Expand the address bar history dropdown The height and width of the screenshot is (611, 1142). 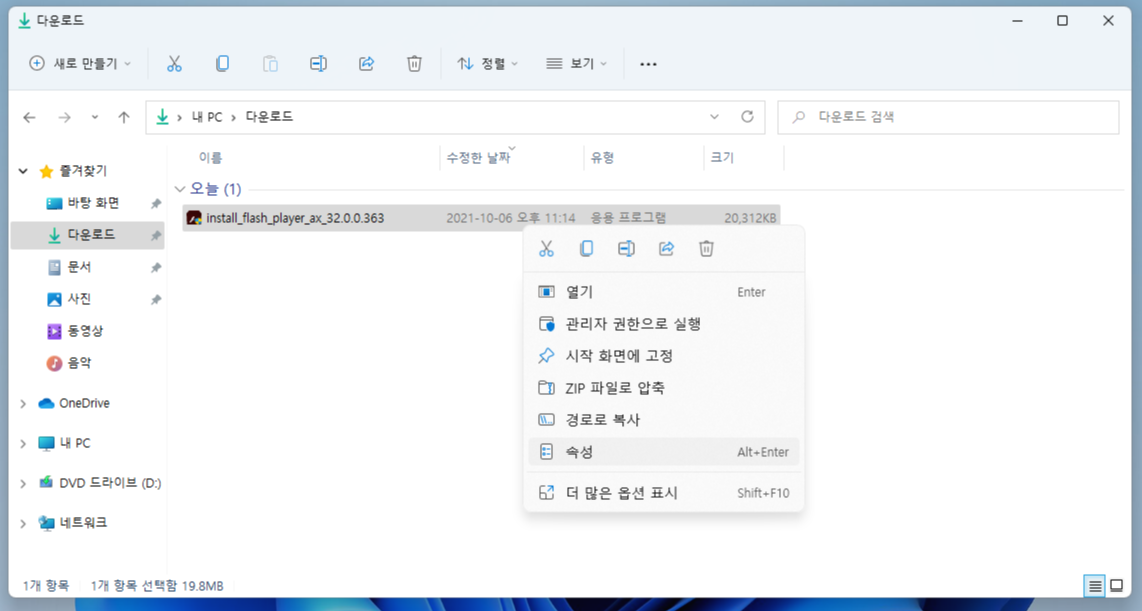[x=714, y=117]
